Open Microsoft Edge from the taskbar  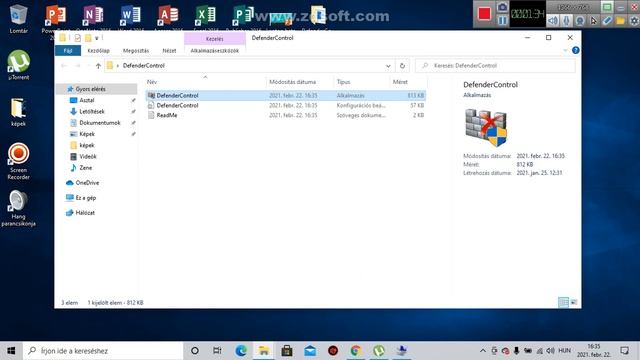coord(241,351)
